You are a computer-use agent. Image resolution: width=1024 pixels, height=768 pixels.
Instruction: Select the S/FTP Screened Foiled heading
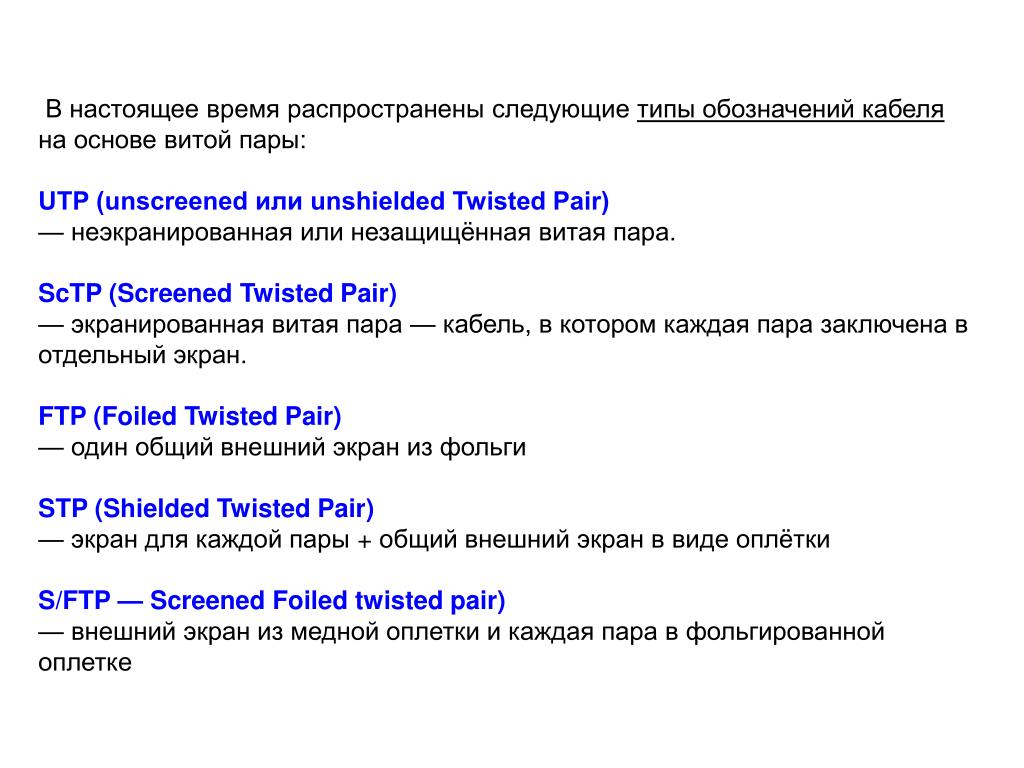point(272,600)
